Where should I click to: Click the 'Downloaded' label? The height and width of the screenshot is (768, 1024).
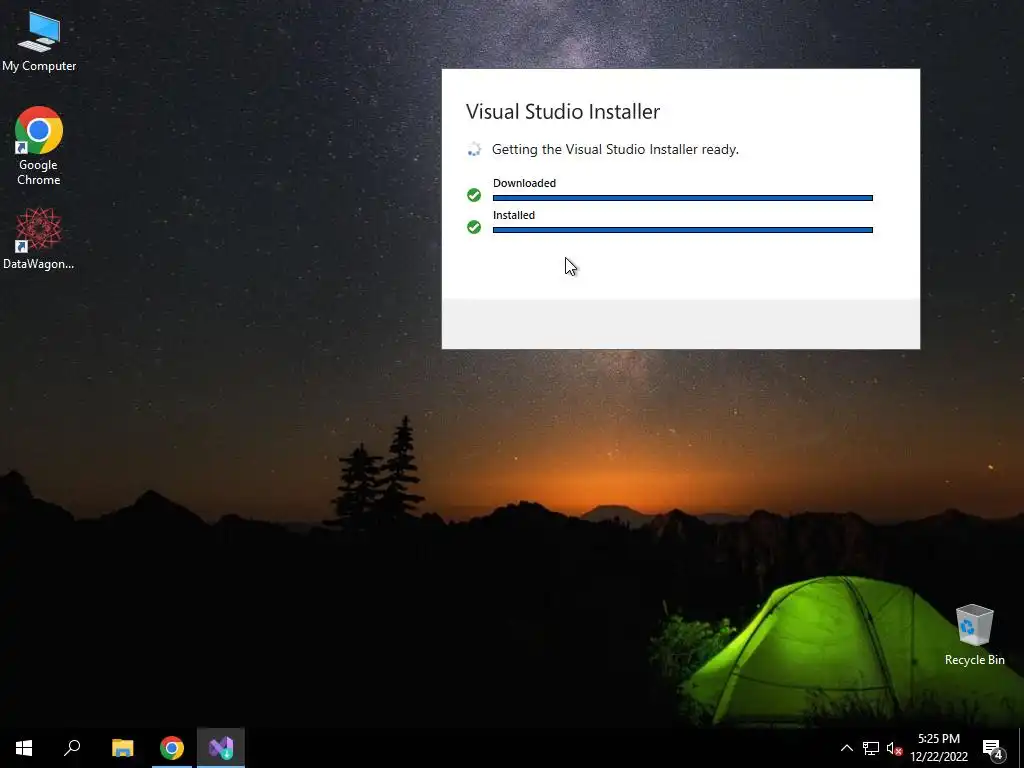pyautogui.click(x=524, y=183)
